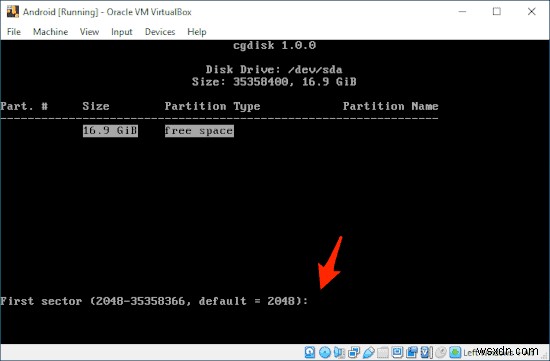This screenshot has width=550, height=361.
Task: Click the cgdisk 1.0.0 title text
Action: click(x=274, y=45)
